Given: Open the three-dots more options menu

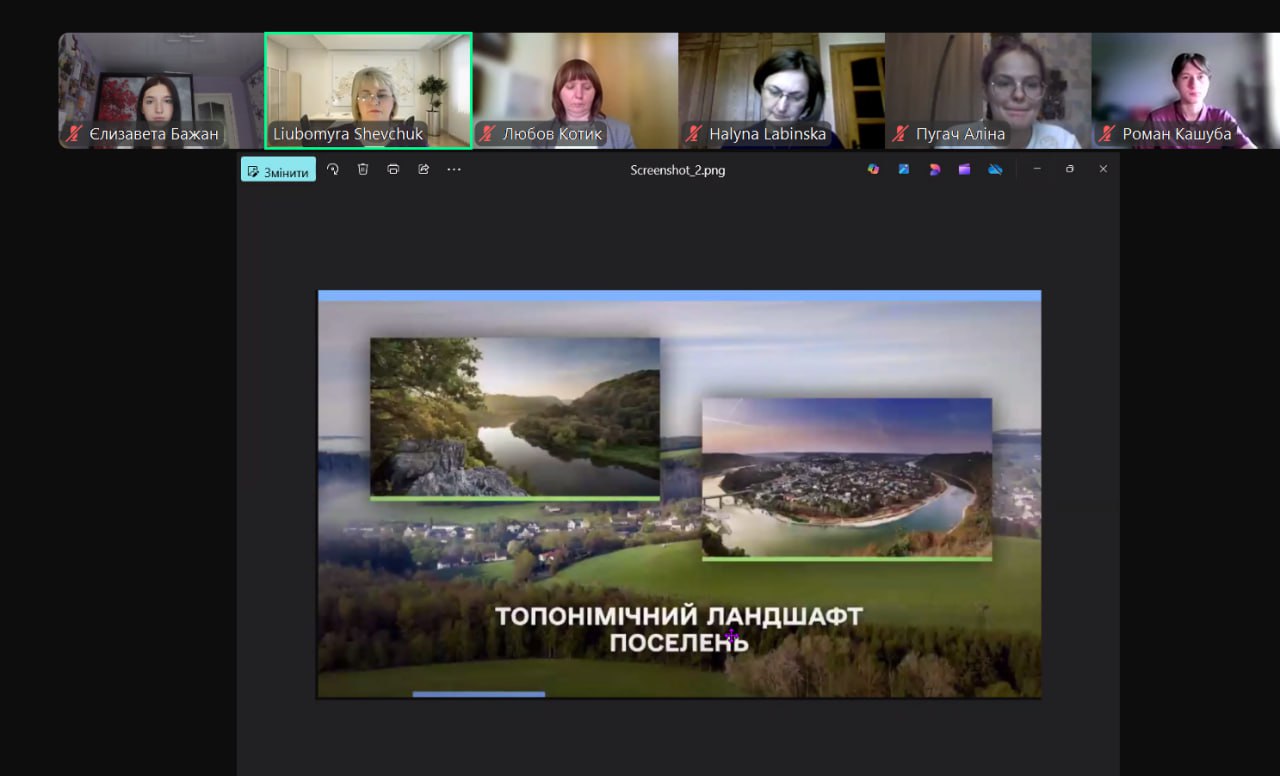Looking at the screenshot, I should [x=454, y=170].
